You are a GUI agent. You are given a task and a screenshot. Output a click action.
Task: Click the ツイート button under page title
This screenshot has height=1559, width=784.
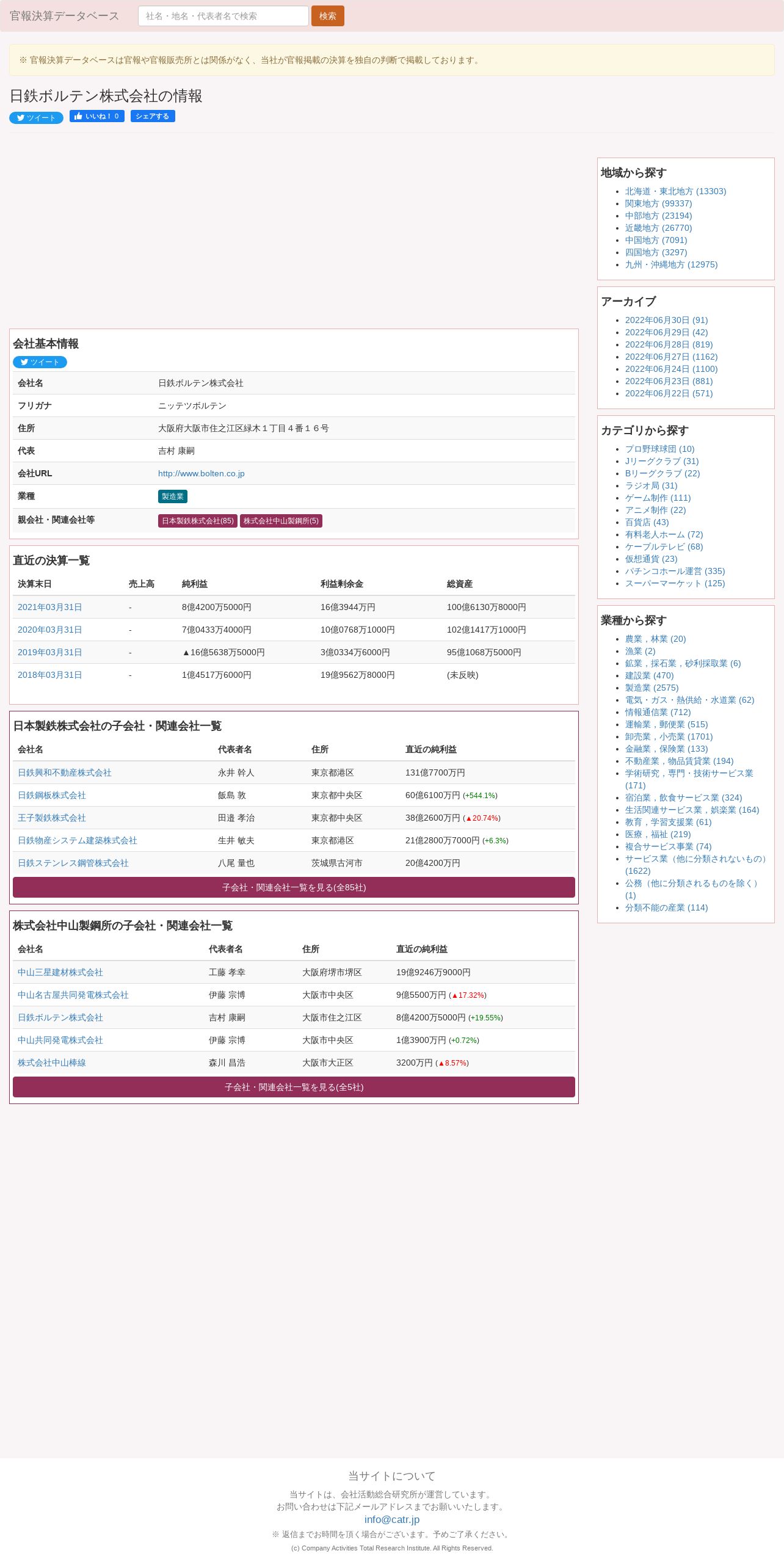coord(36,118)
